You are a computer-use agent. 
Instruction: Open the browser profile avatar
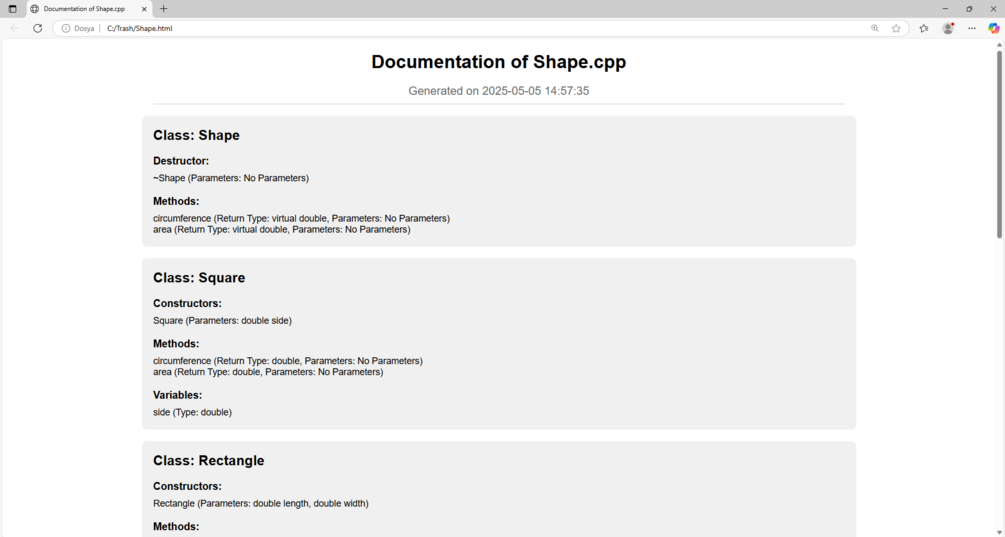(x=948, y=29)
